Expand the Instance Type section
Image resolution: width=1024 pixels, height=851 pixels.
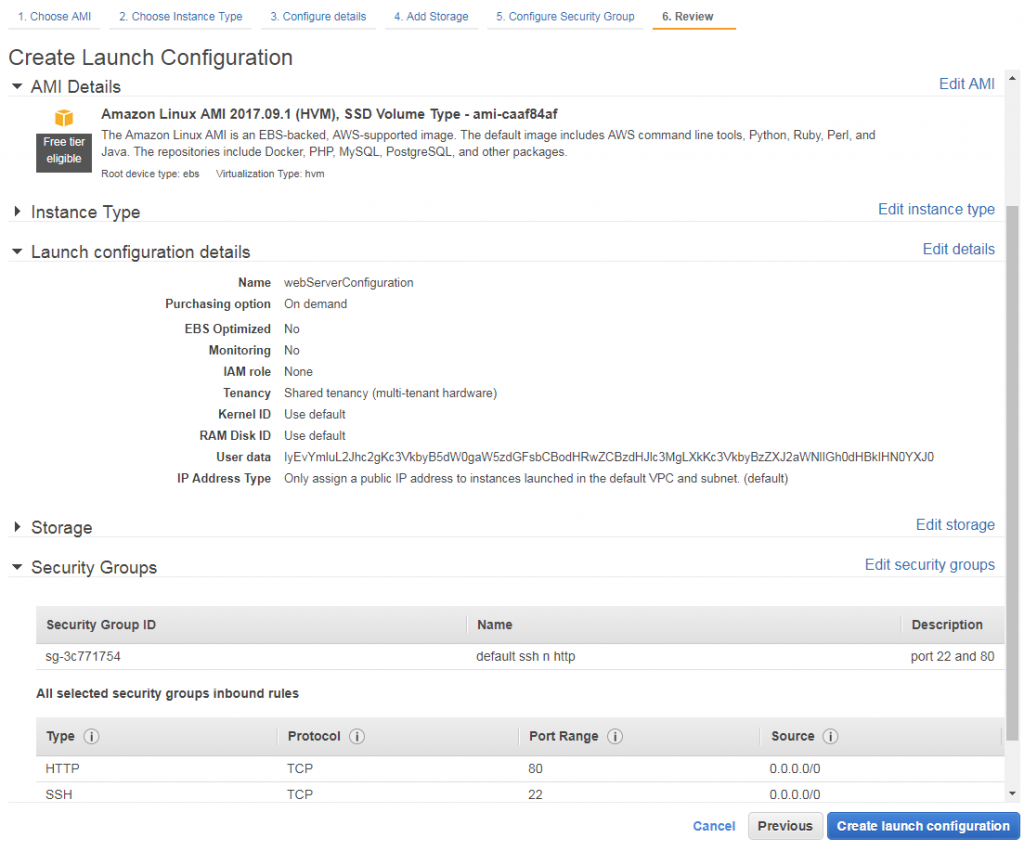(16, 211)
